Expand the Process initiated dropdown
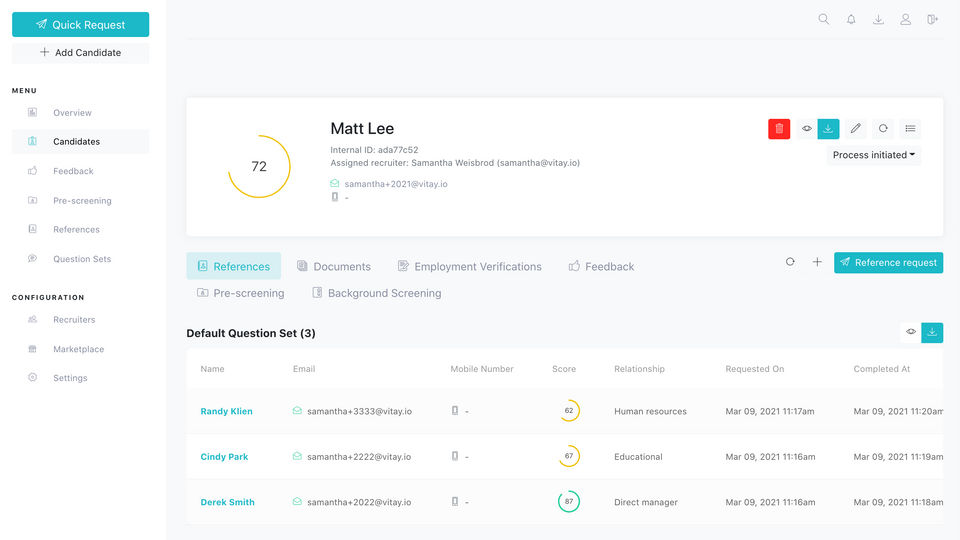This screenshot has height=540, width=960. pyautogui.click(x=874, y=155)
